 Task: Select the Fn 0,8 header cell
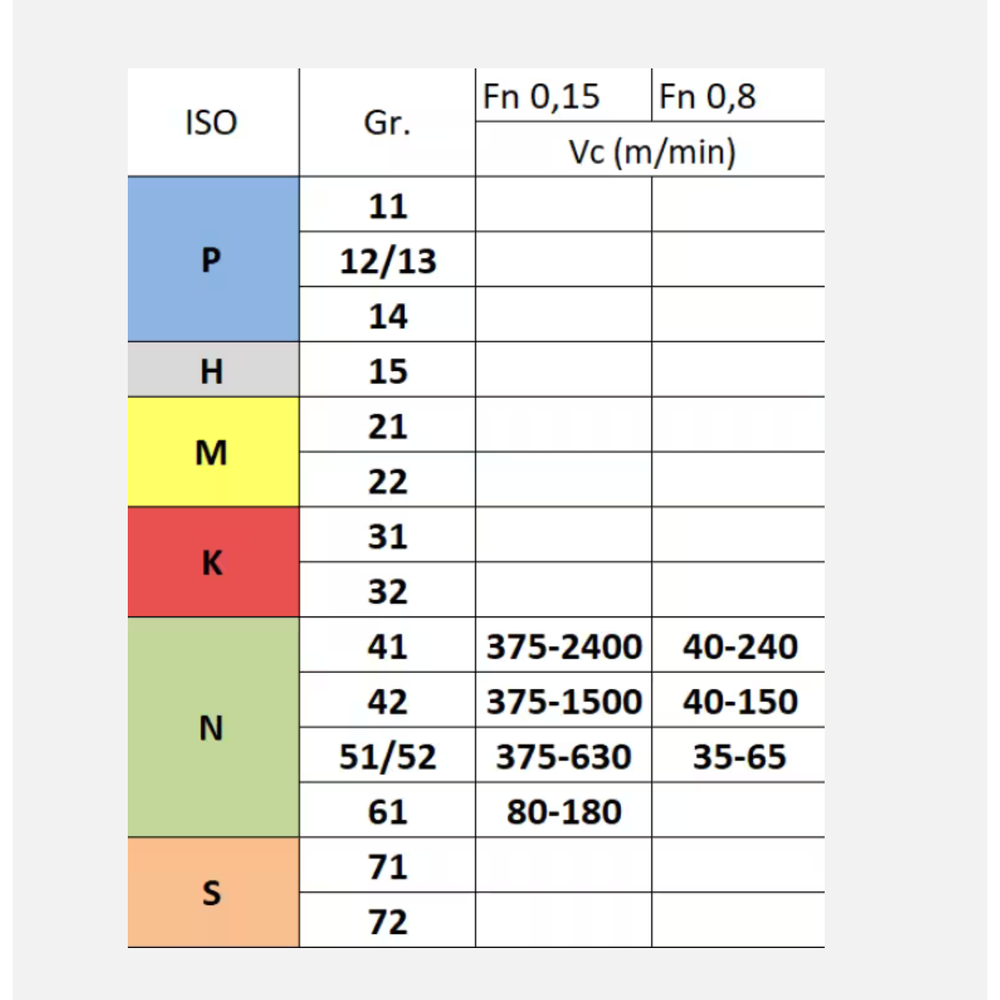click(x=738, y=96)
